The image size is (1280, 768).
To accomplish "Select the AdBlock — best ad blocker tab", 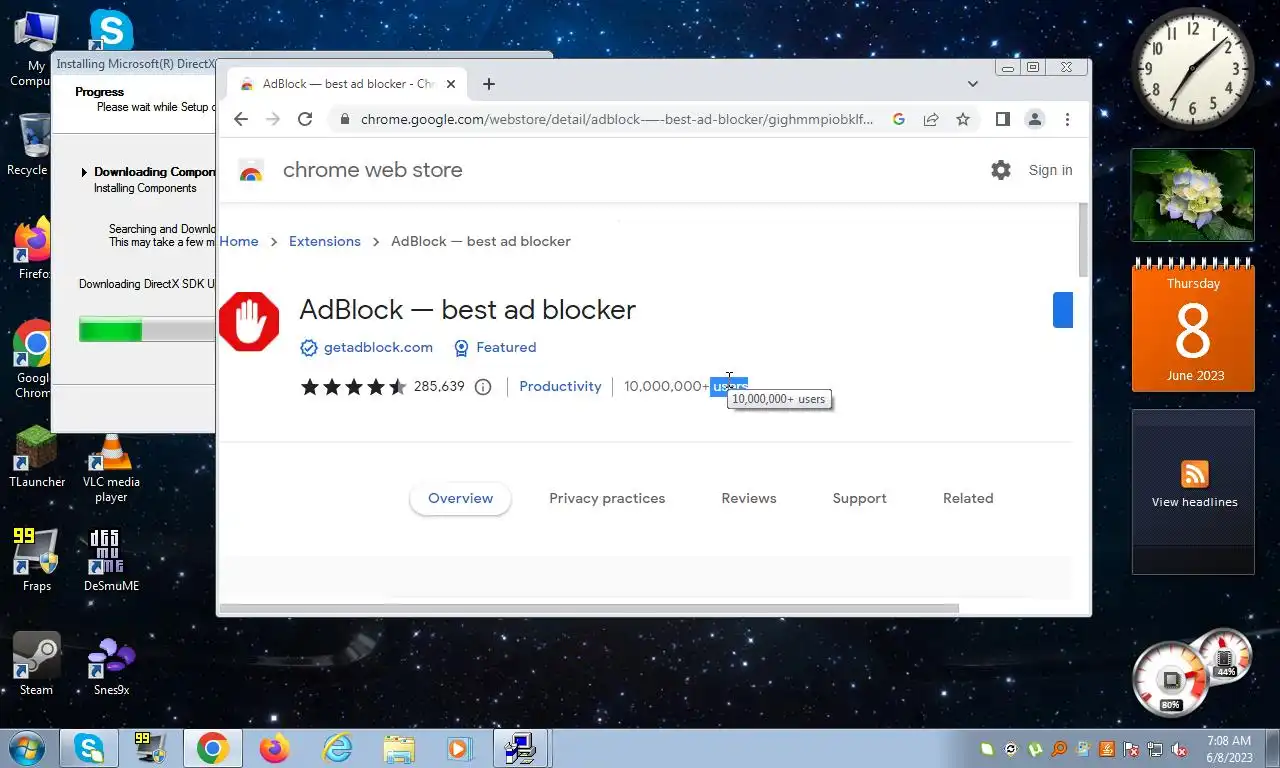I will [346, 84].
